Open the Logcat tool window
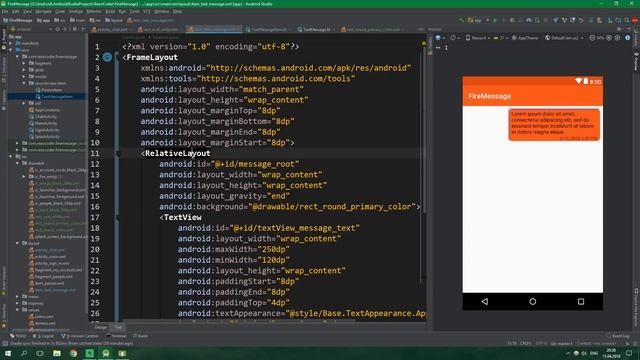Viewport: 640px width, 360px height. pos(43,336)
